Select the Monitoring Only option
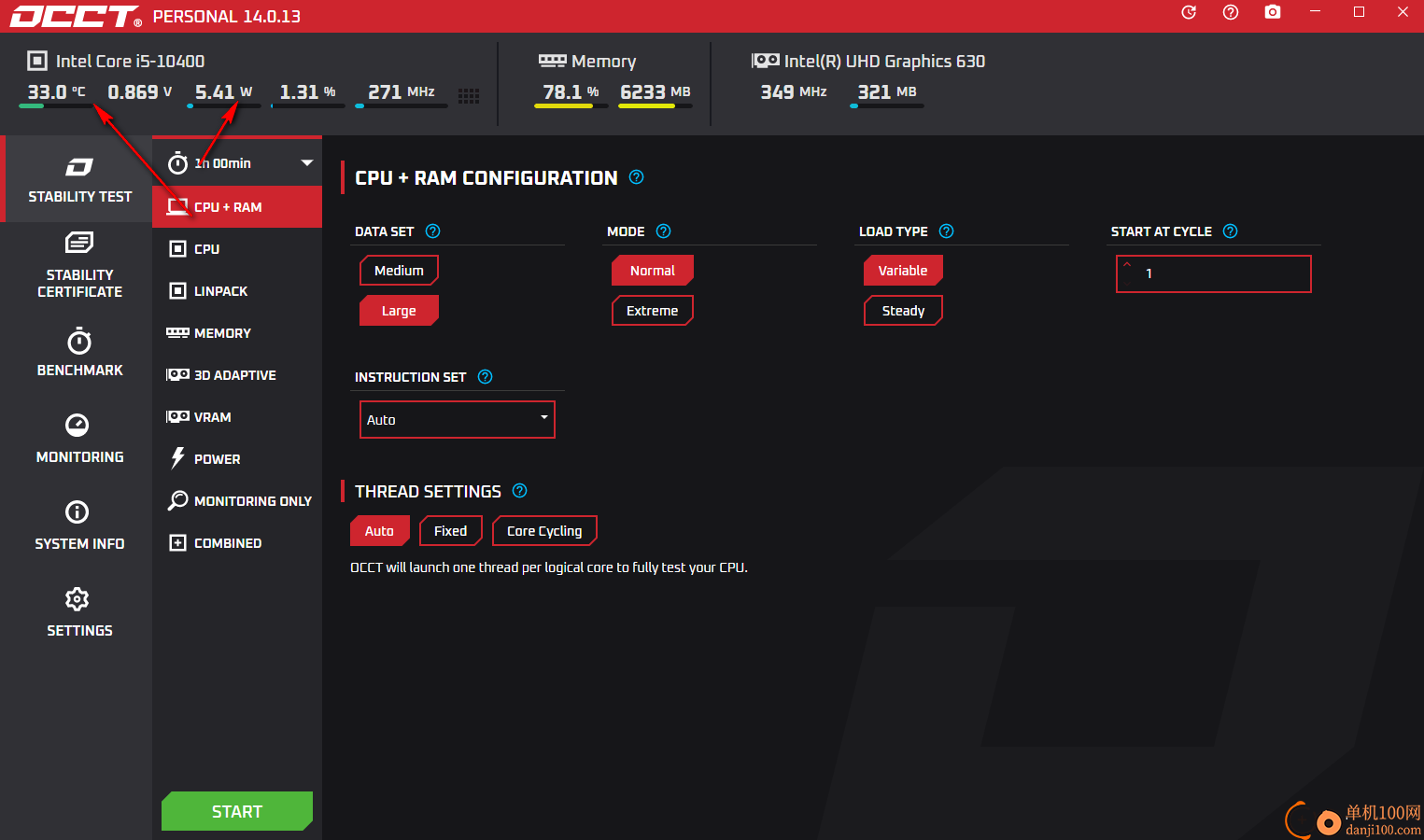Image resolution: width=1424 pixels, height=840 pixels. (237, 501)
